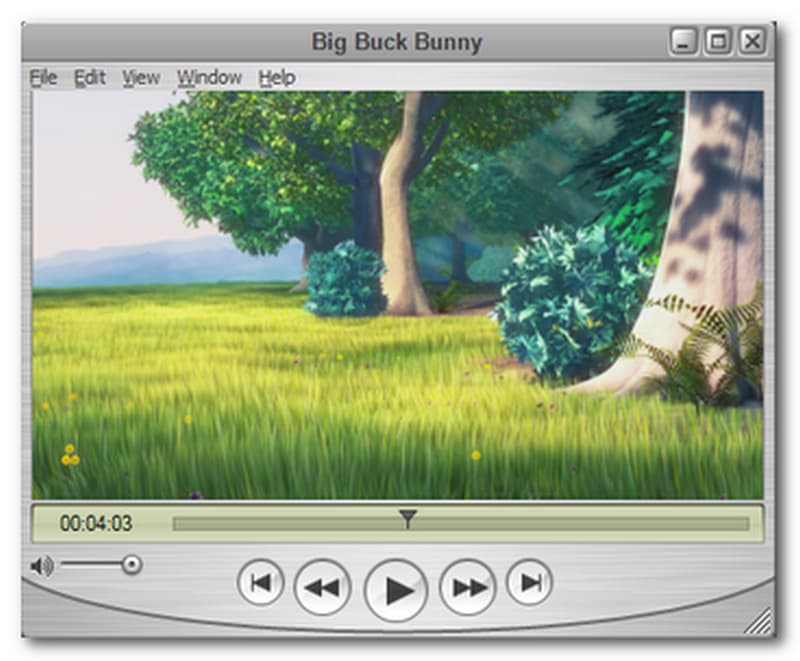Image resolution: width=800 pixels, height=661 pixels.
Task: Click the Big Buck Bunny title bar
Action: coord(397,42)
